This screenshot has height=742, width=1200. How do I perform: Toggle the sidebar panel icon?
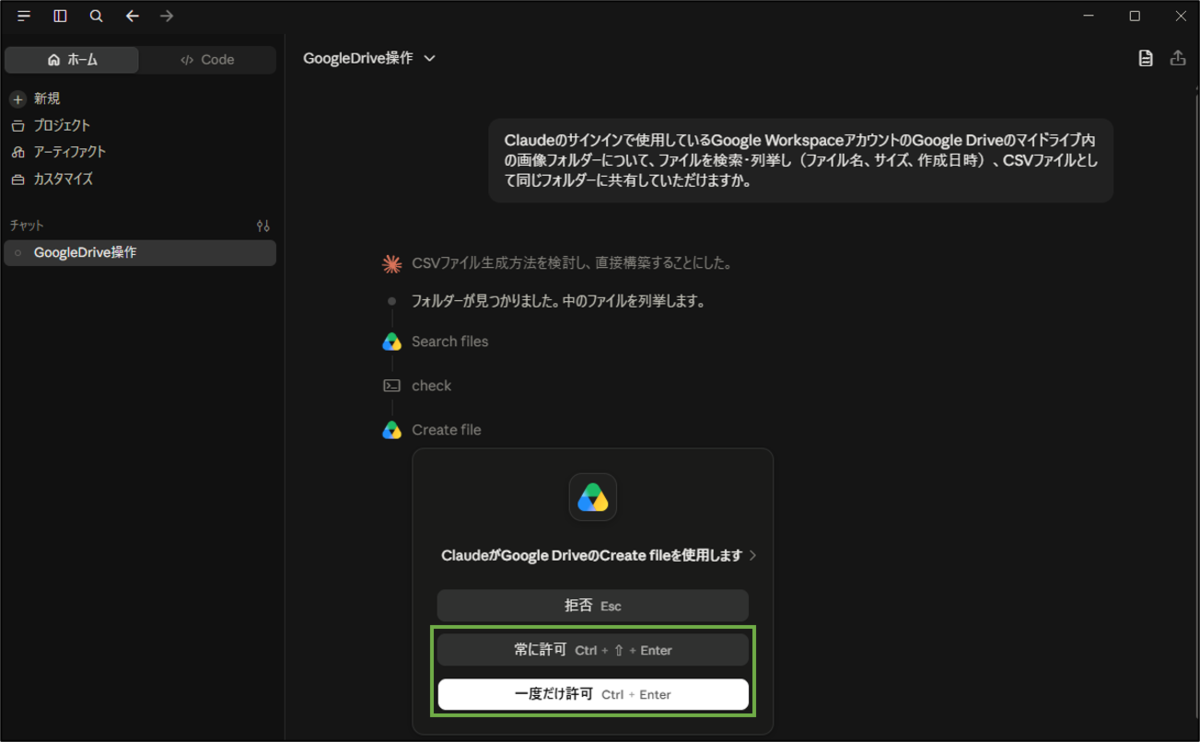(60, 16)
